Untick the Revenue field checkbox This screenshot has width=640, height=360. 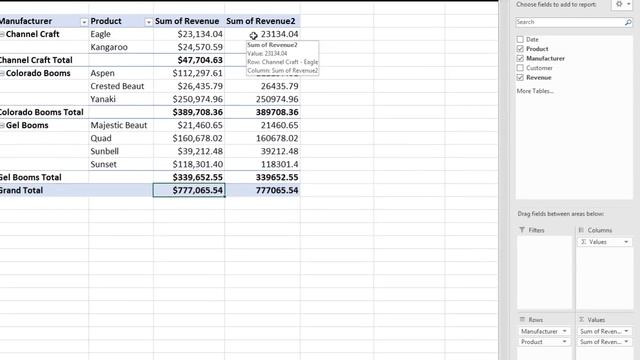[520, 77]
